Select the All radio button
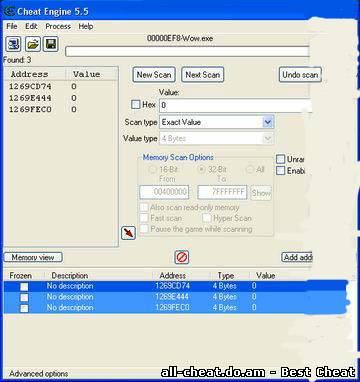This screenshot has height=382, width=360. [250, 170]
